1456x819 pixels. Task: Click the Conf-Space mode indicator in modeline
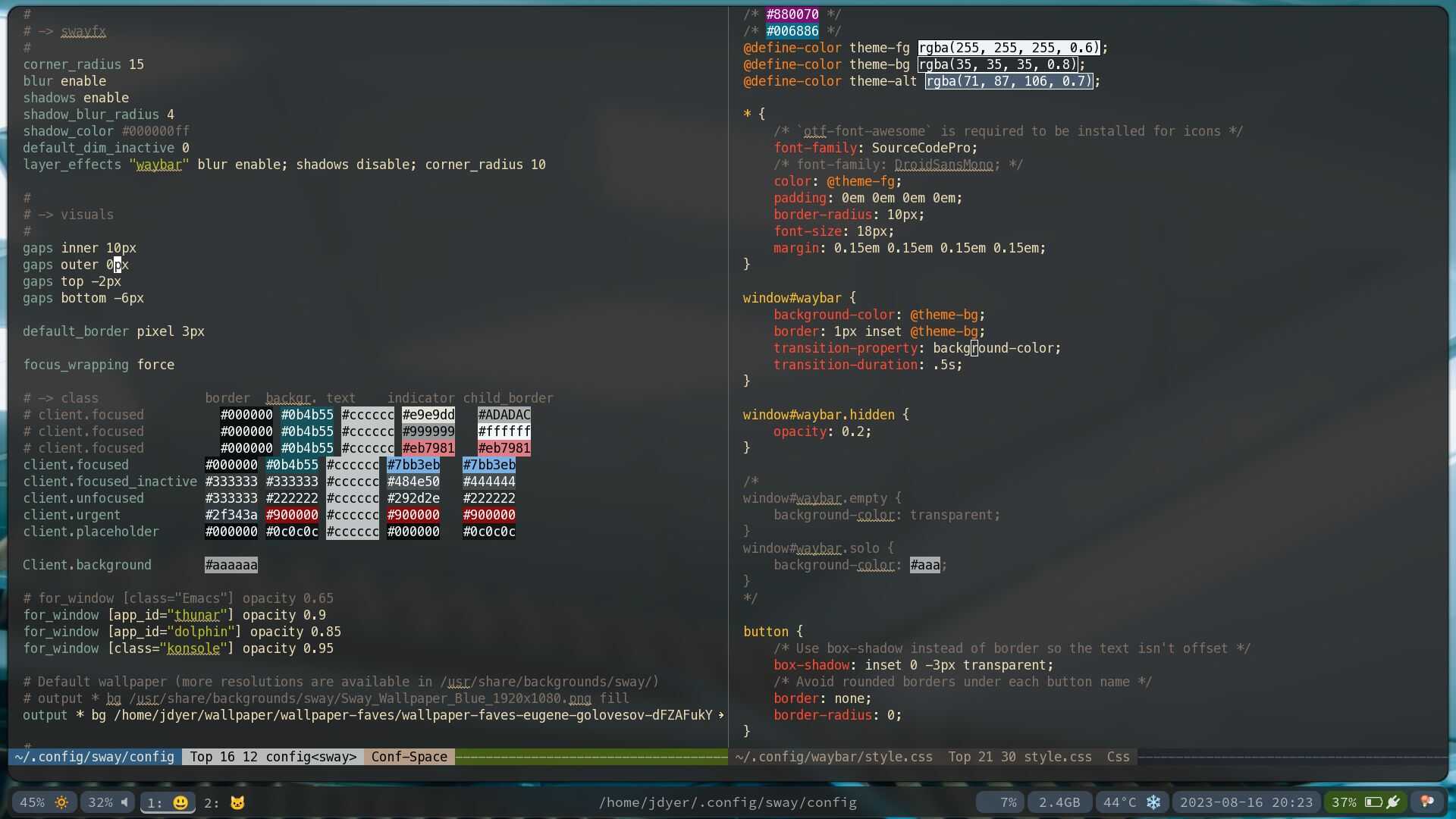click(409, 757)
